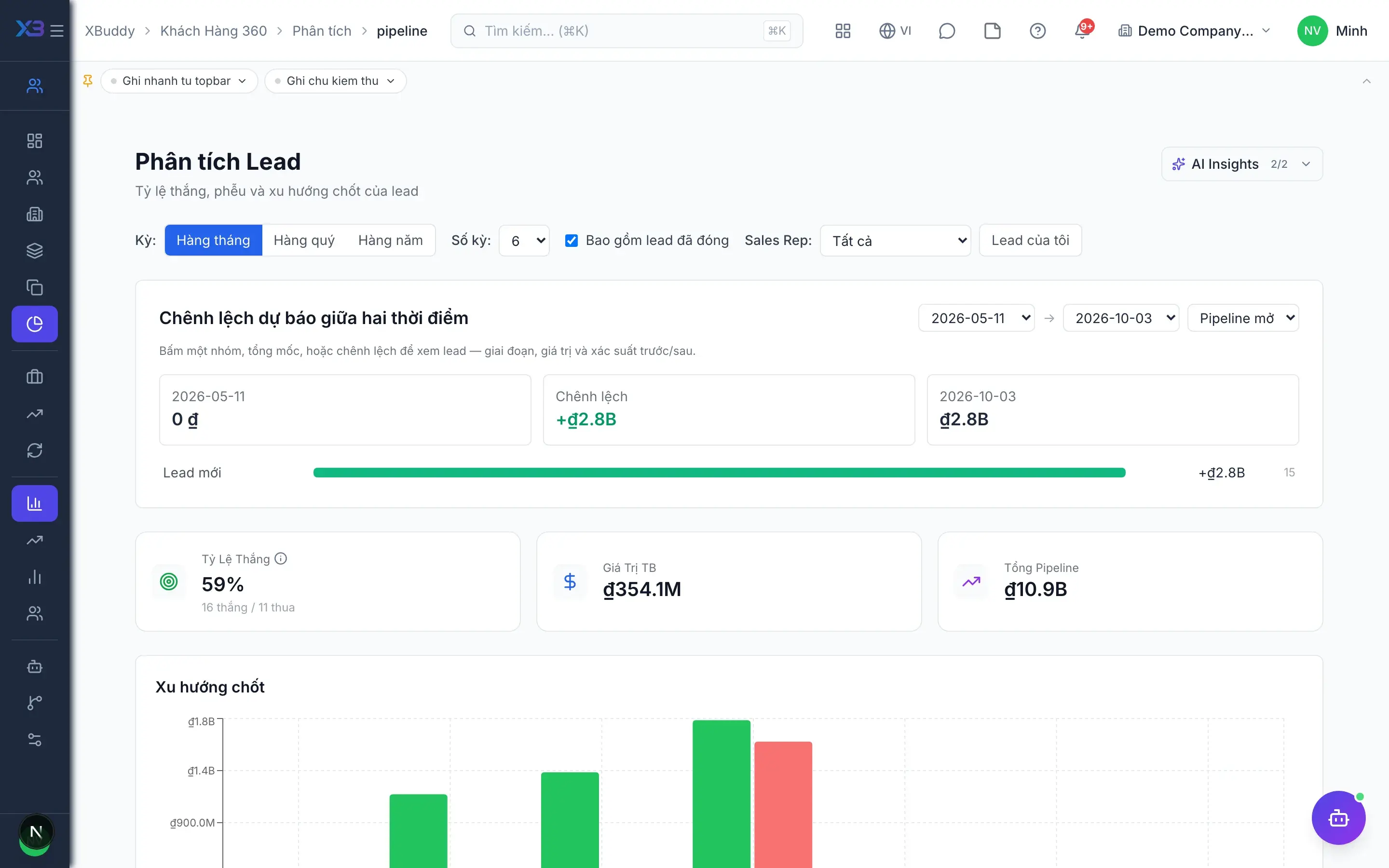This screenshot has height=868, width=1389.
Task: Go to Phân tích breadcrumb
Action: click(x=321, y=31)
